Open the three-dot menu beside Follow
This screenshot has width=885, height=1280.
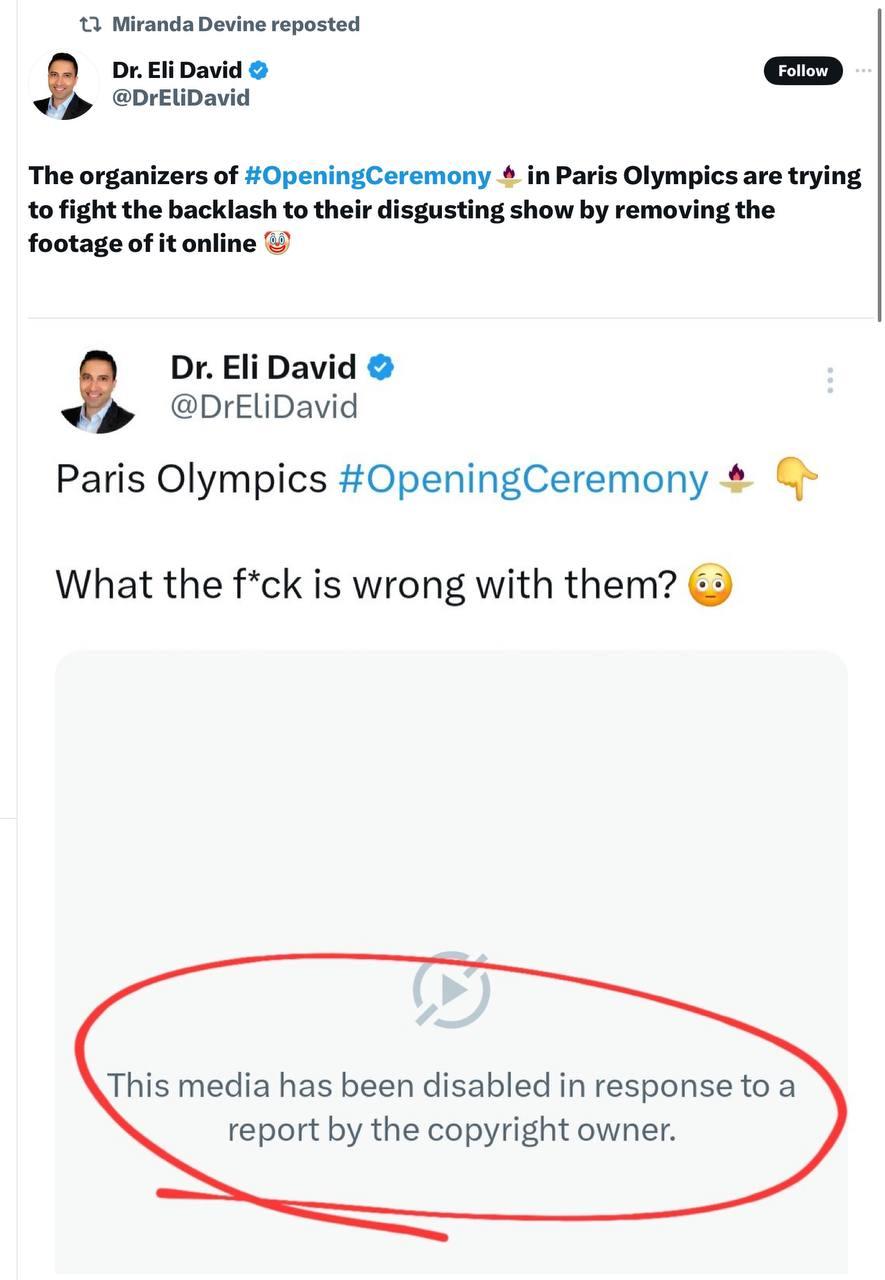coord(864,71)
